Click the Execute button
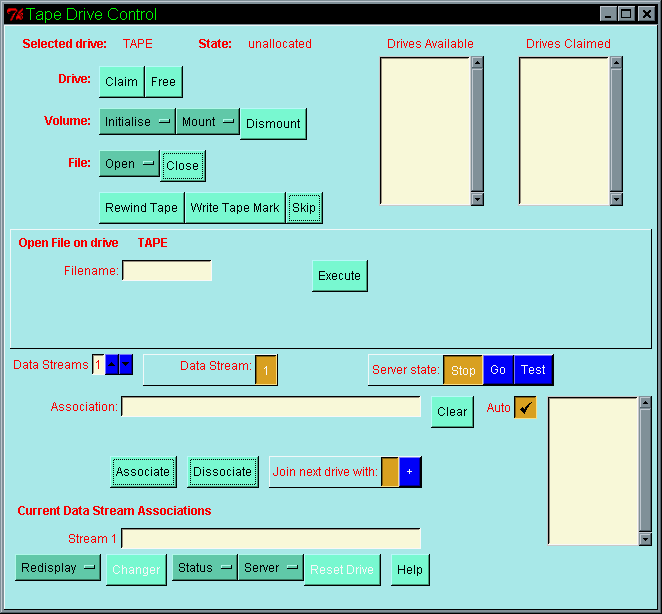The image size is (662, 614). pos(339,276)
